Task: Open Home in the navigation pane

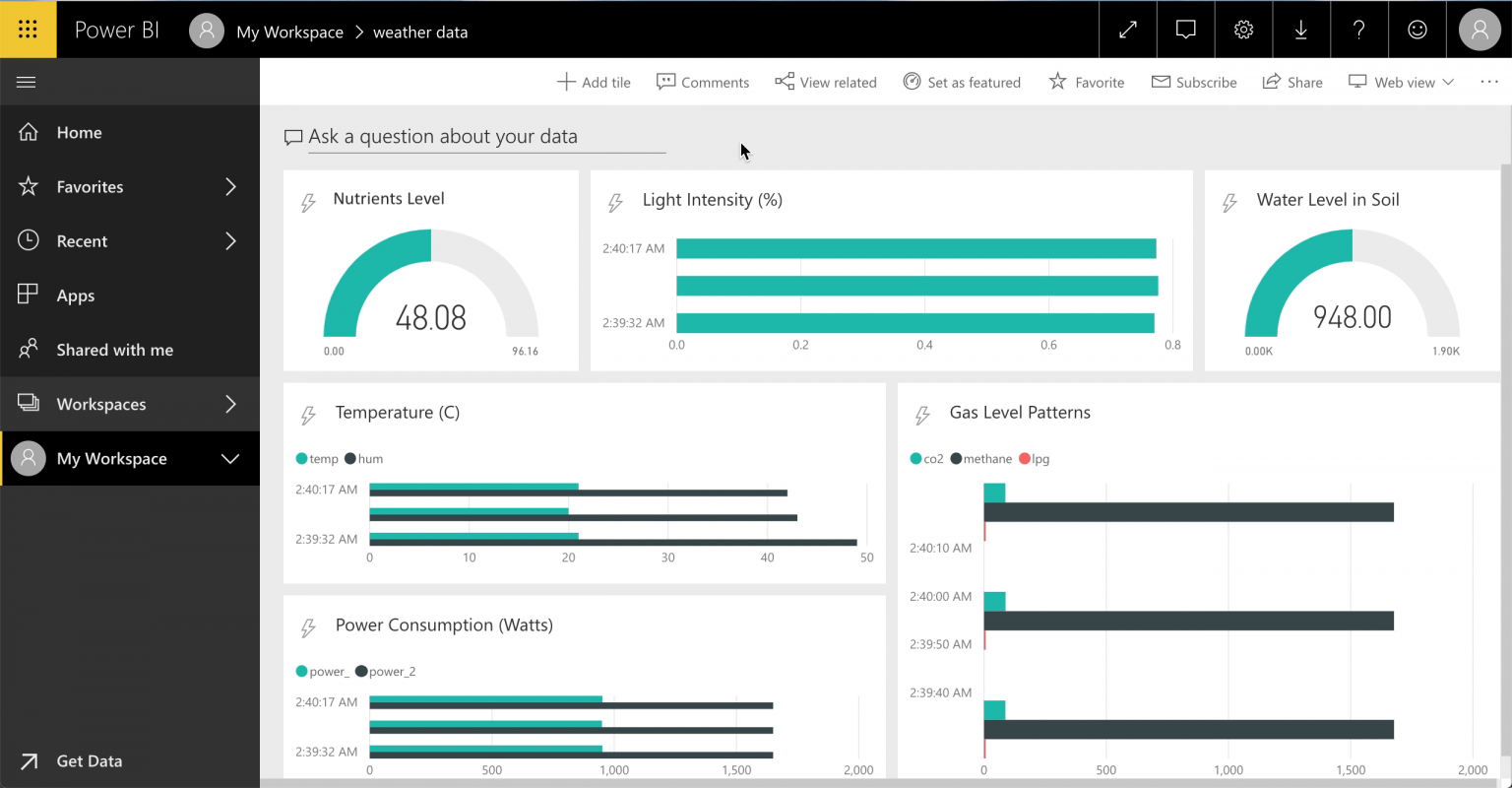Action: [130, 132]
